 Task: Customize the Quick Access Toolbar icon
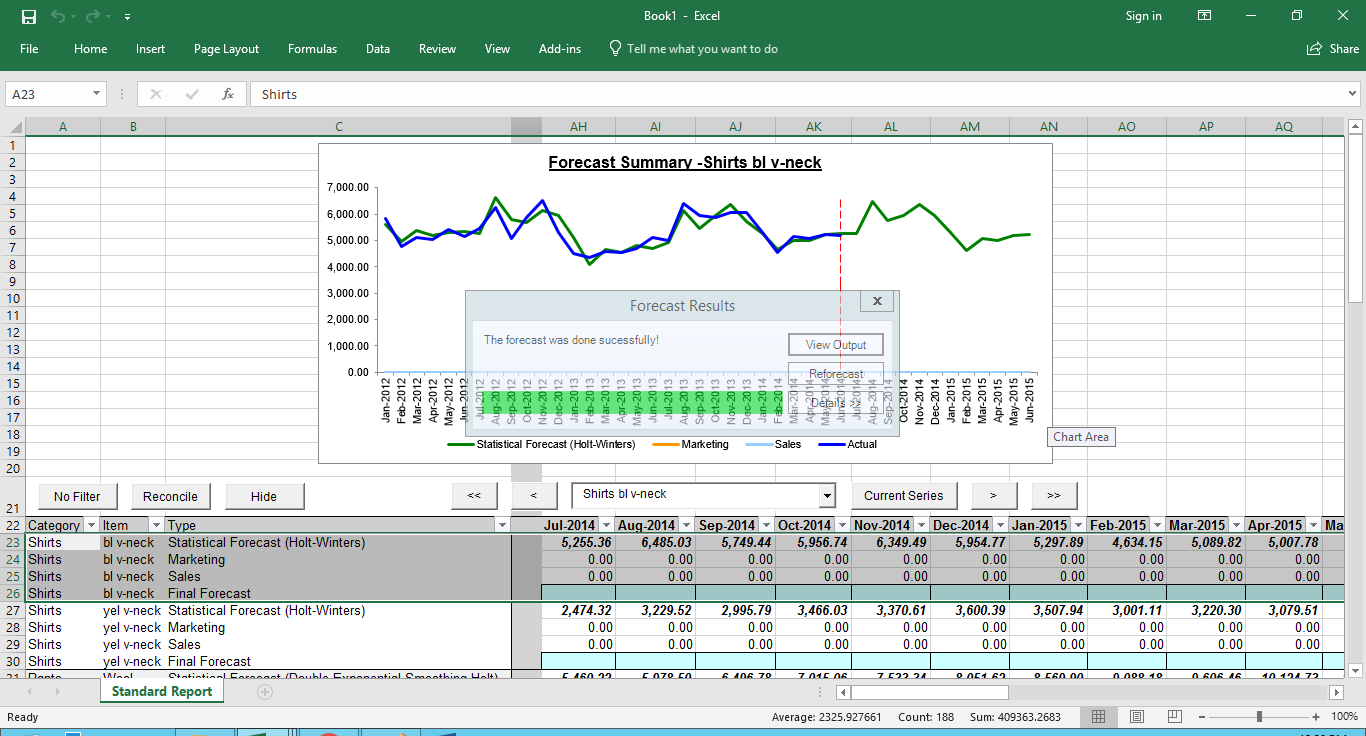(126, 16)
